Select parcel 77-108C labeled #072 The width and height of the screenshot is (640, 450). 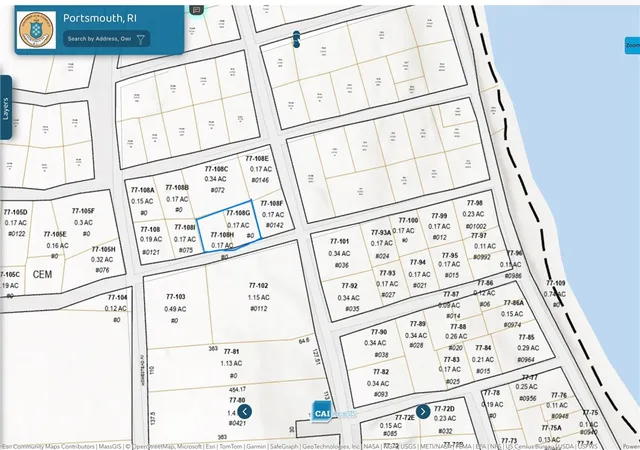tap(216, 179)
